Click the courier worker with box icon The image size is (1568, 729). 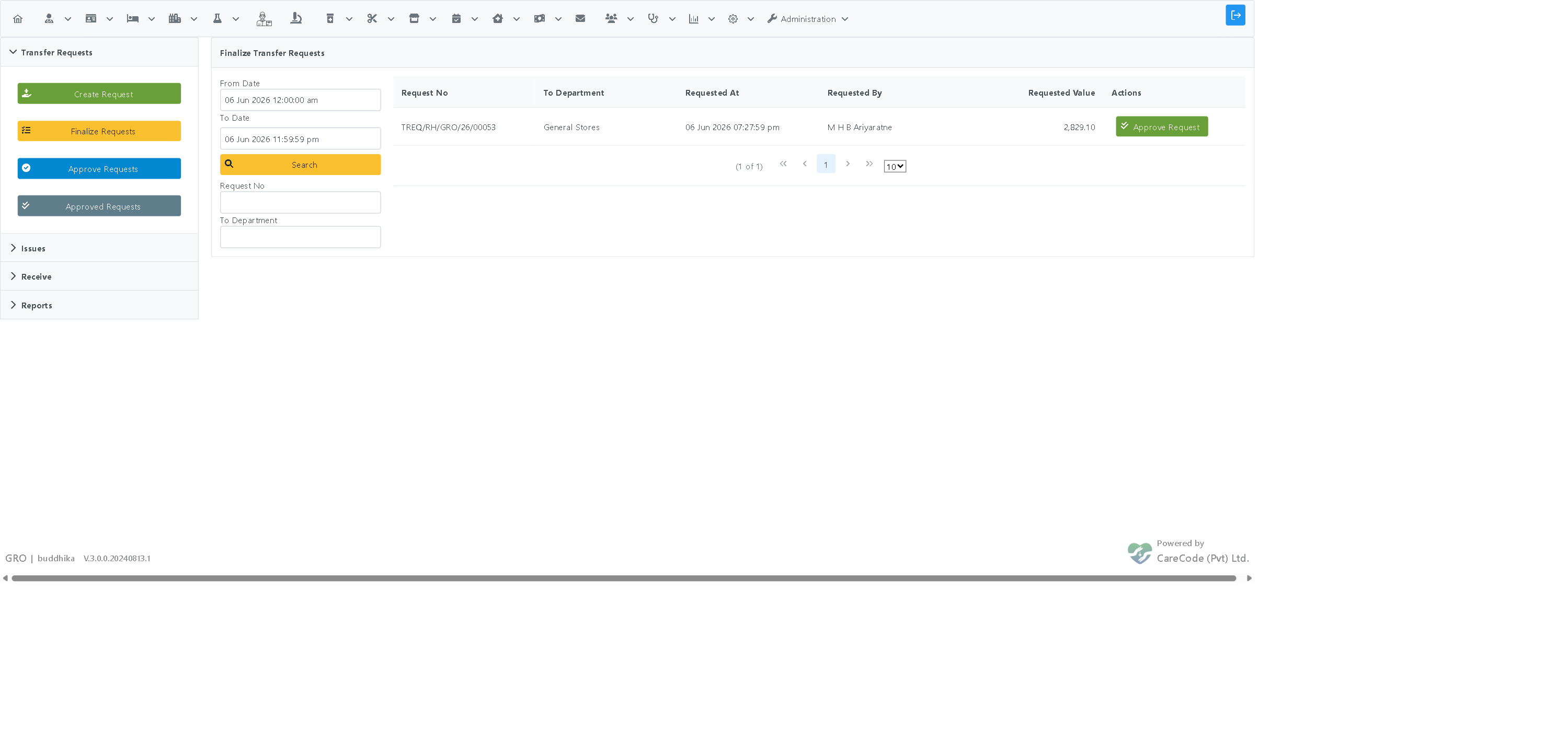pos(264,19)
